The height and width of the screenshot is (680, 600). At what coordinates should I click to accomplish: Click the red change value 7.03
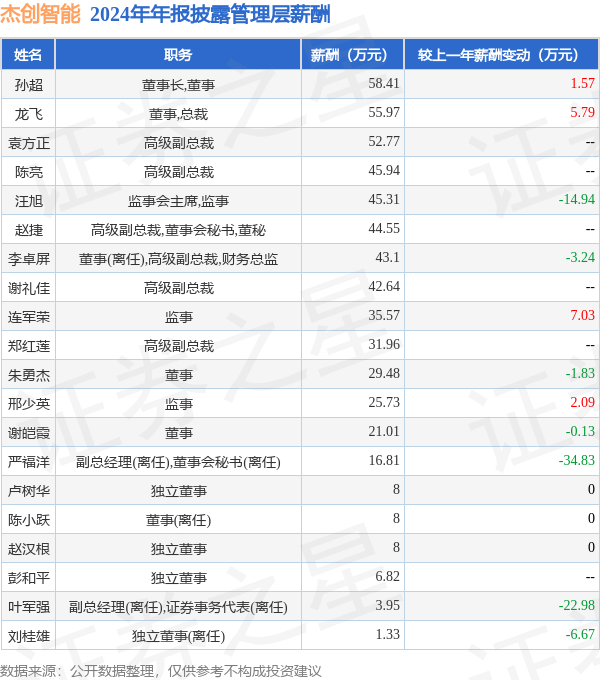pyautogui.click(x=582, y=316)
